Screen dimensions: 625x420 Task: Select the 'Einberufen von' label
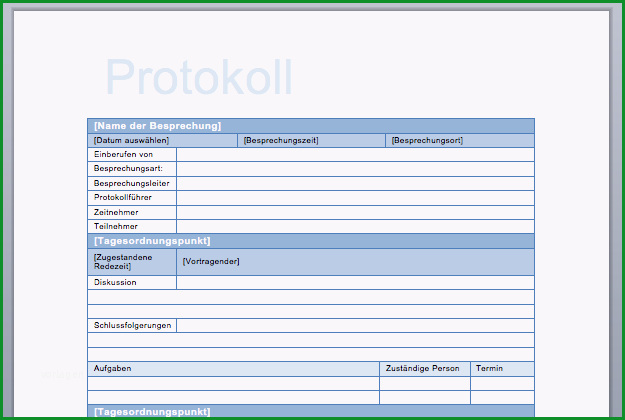(124, 154)
